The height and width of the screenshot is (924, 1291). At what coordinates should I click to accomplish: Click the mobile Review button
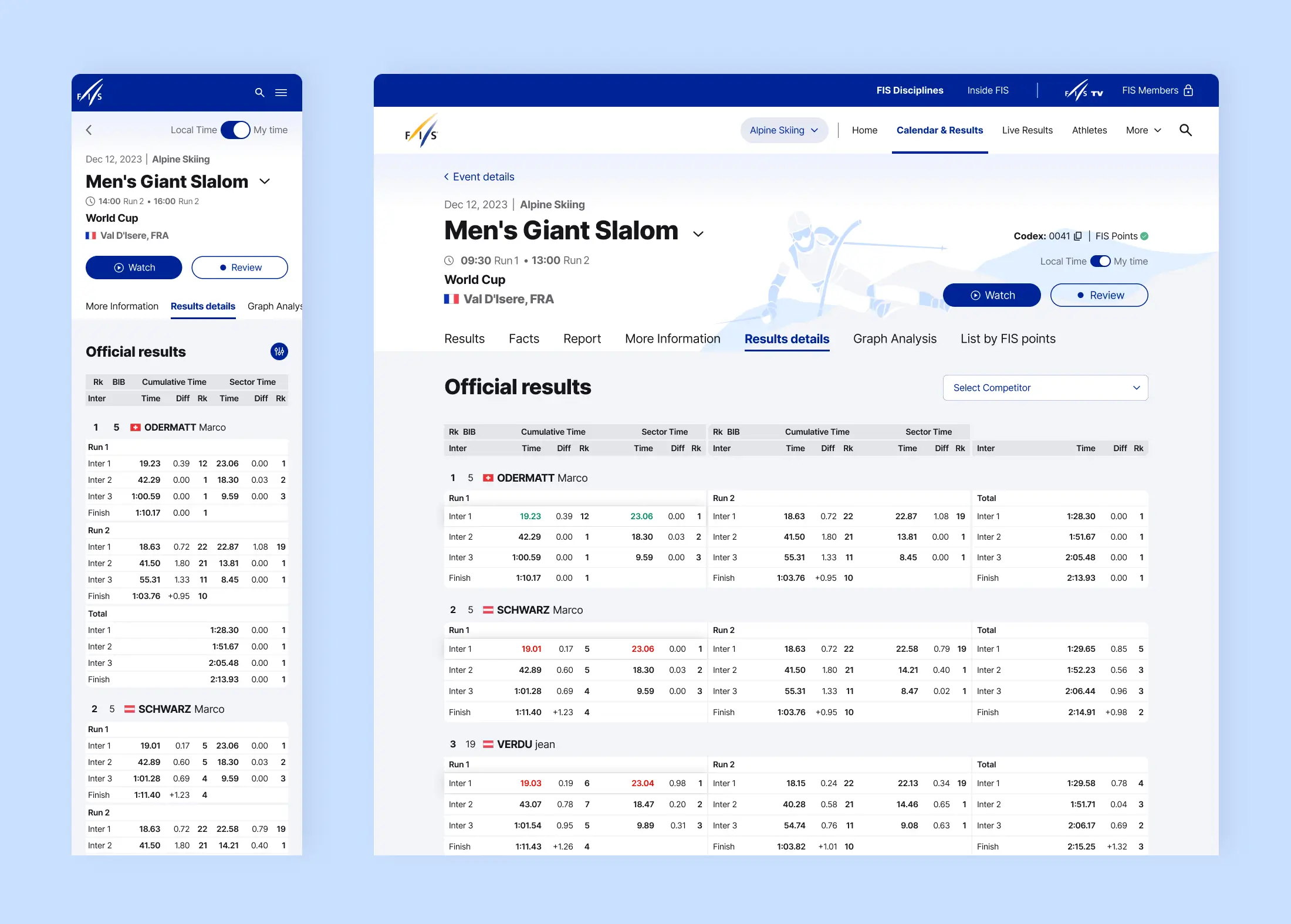point(239,268)
